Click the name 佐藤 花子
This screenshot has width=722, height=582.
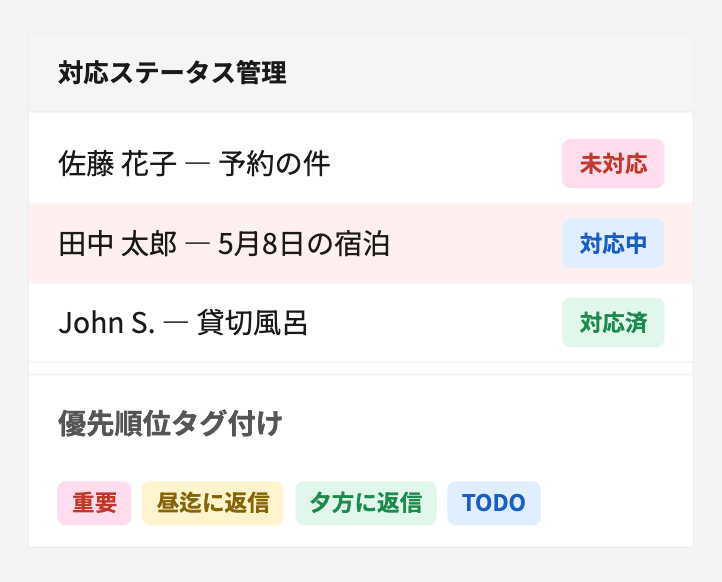tap(118, 164)
